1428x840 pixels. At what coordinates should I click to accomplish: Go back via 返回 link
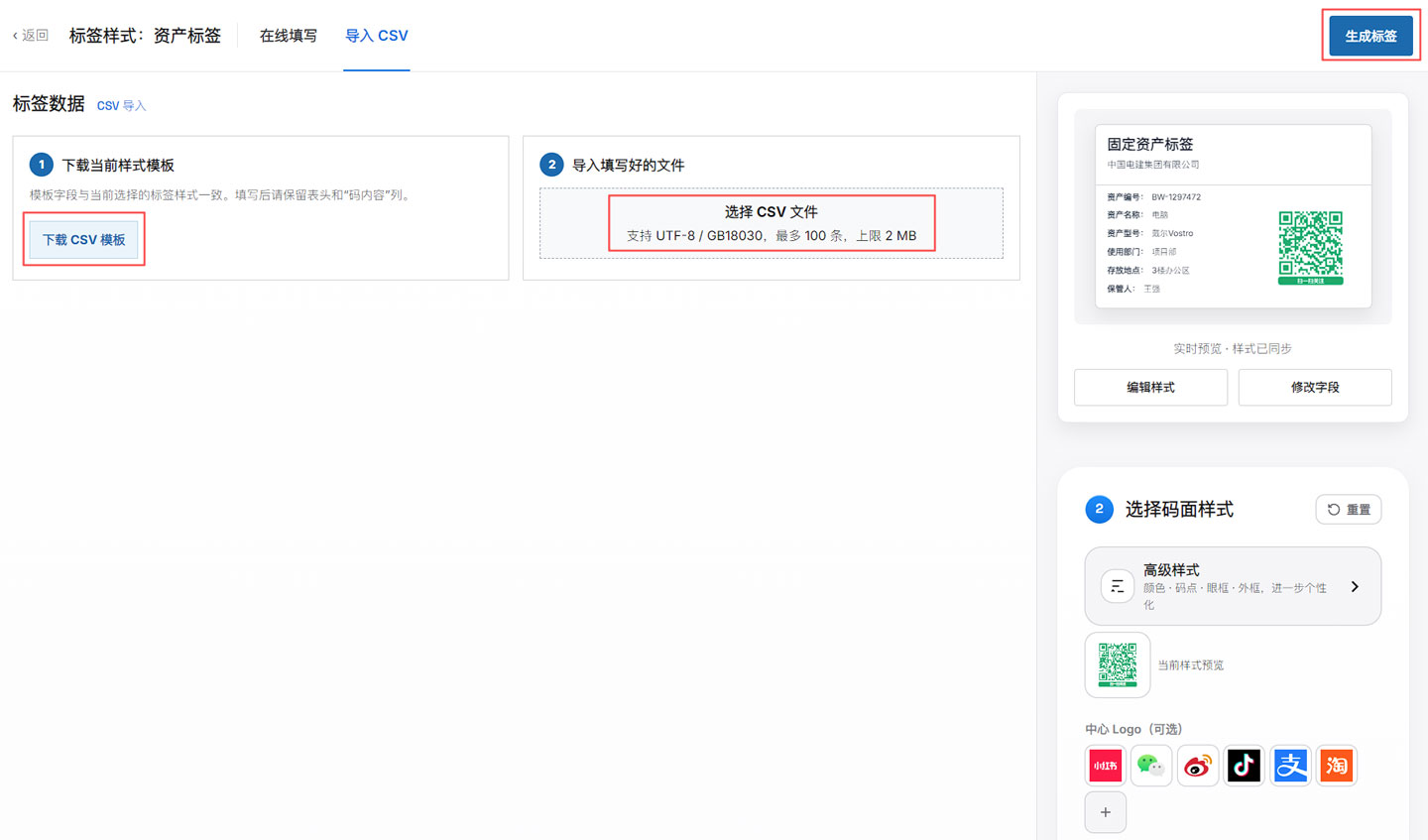(31, 36)
